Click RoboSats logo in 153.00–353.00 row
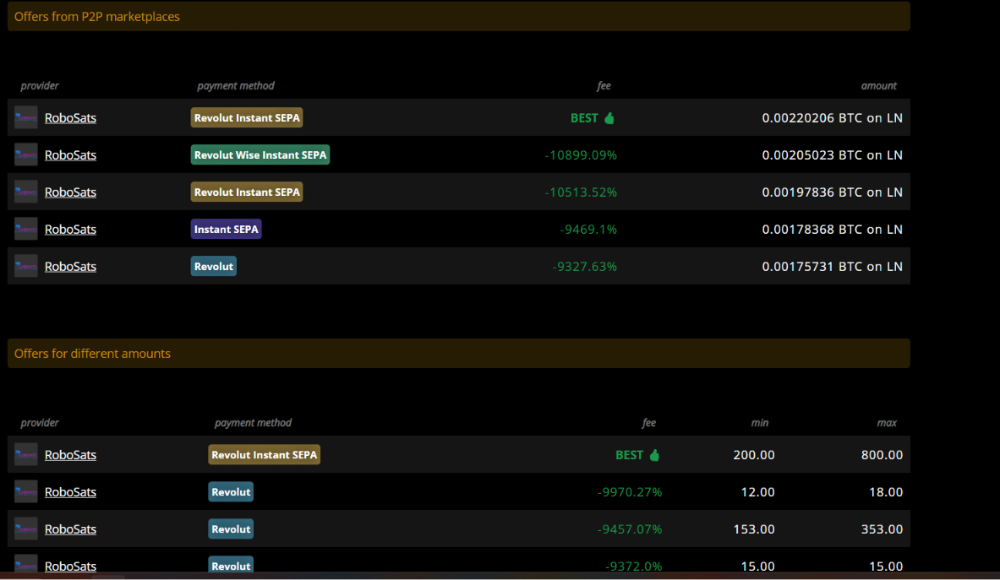The width and height of the screenshot is (1000, 580). [26, 528]
